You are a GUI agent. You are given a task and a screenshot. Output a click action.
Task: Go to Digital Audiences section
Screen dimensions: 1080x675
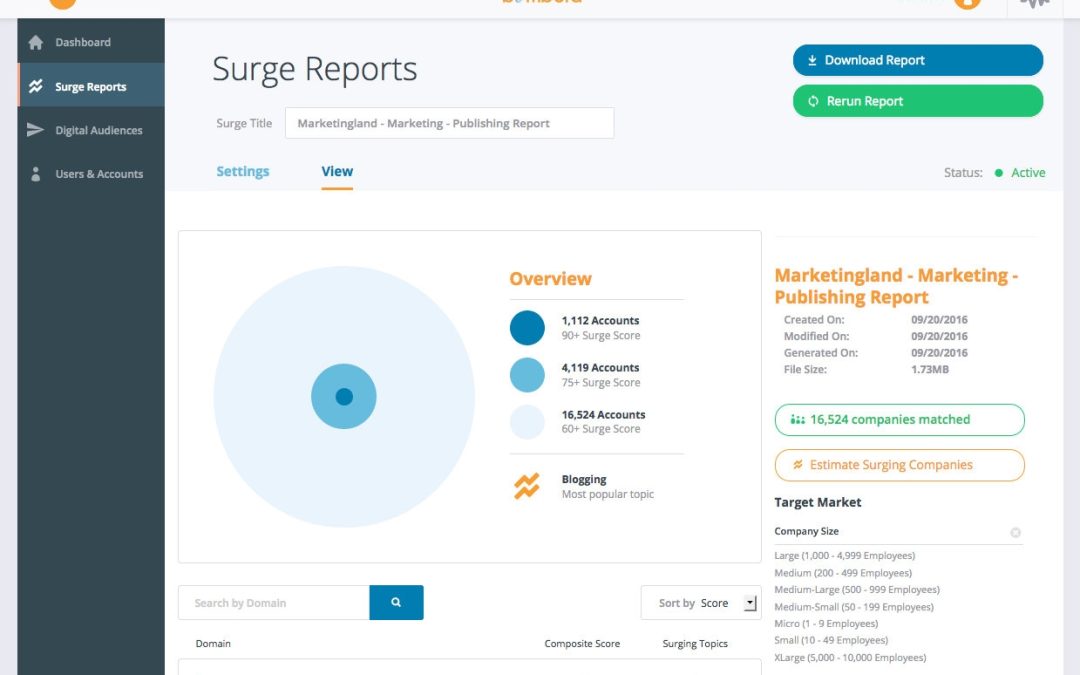point(91,130)
